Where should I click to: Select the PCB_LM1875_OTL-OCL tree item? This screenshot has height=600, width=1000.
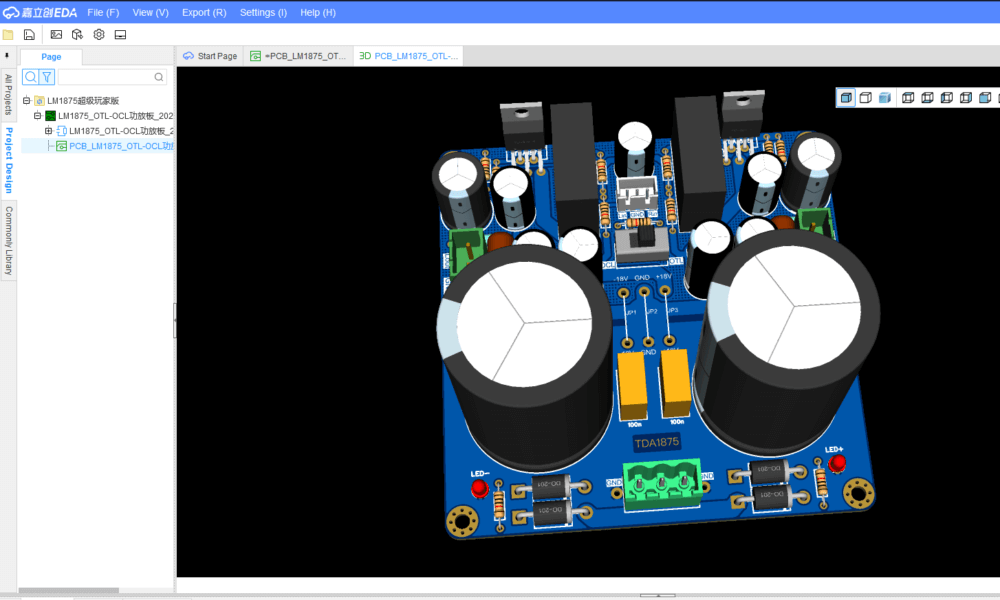(x=116, y=145)
